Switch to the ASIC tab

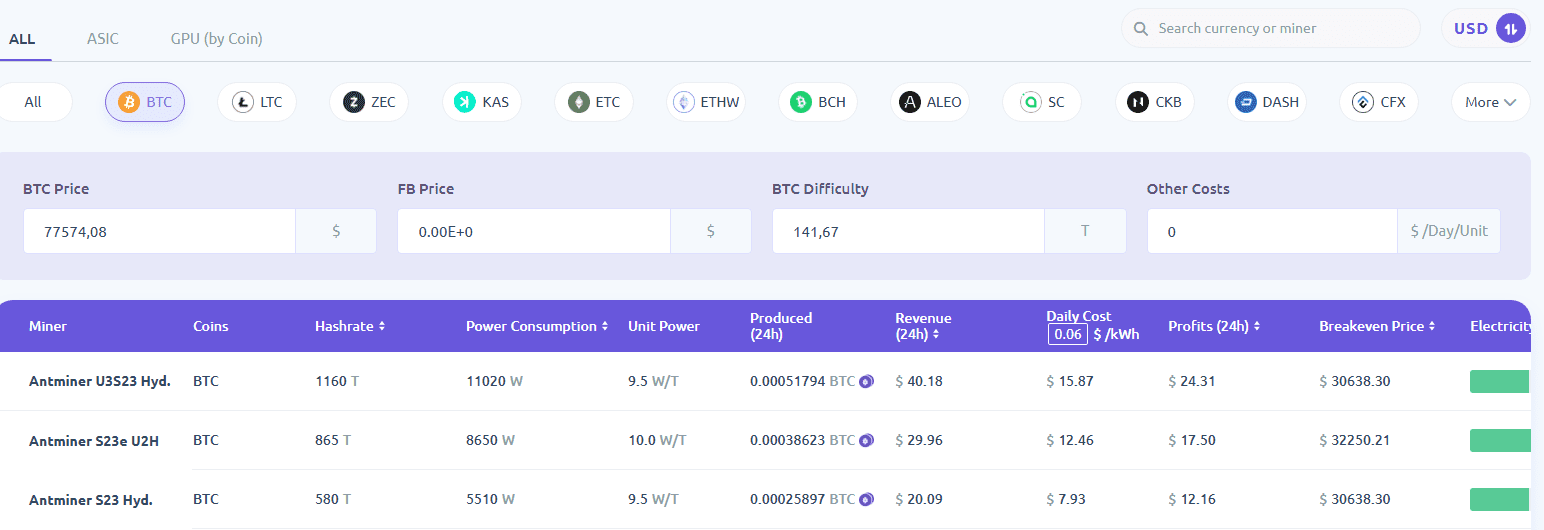(x=103, y=39)
